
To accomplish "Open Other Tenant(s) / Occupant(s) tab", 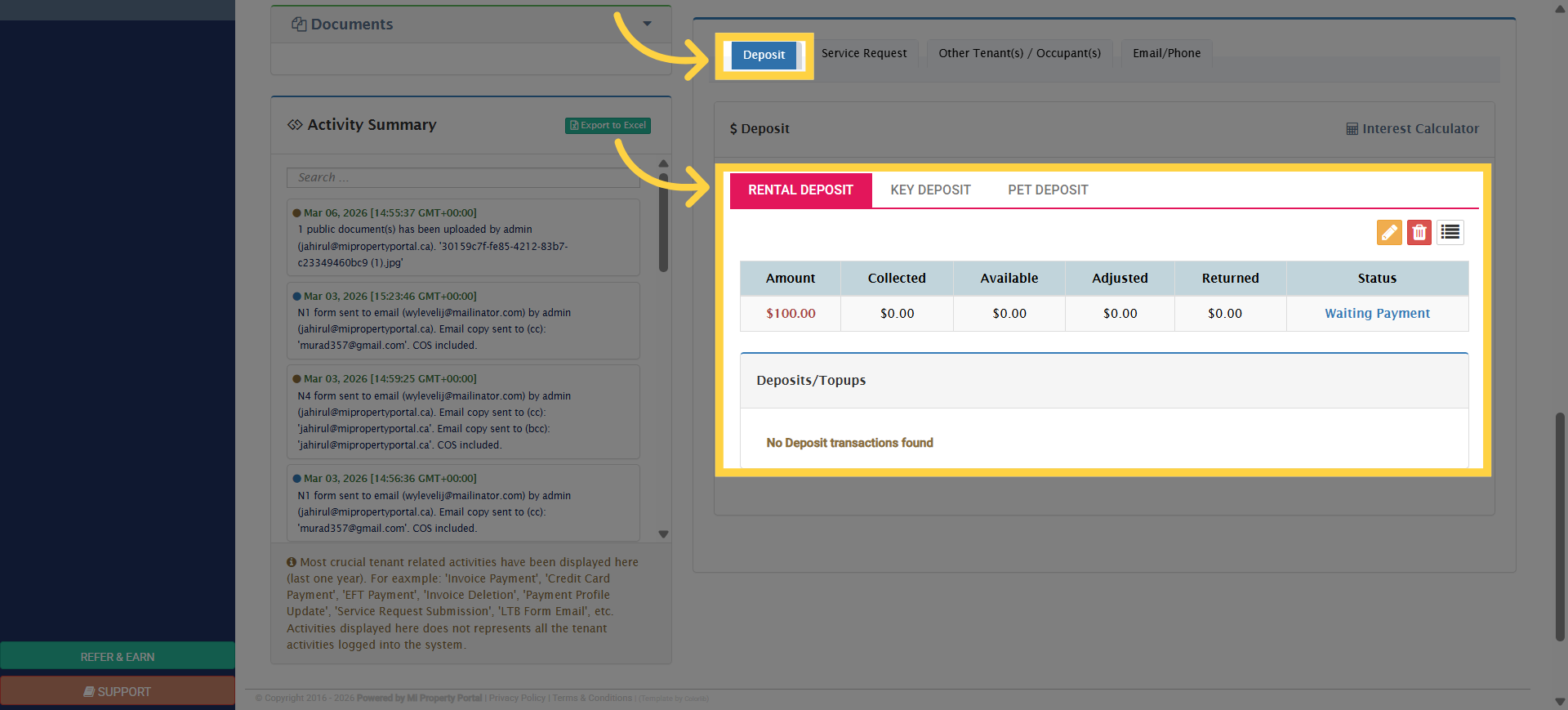I will (1019, 53).
